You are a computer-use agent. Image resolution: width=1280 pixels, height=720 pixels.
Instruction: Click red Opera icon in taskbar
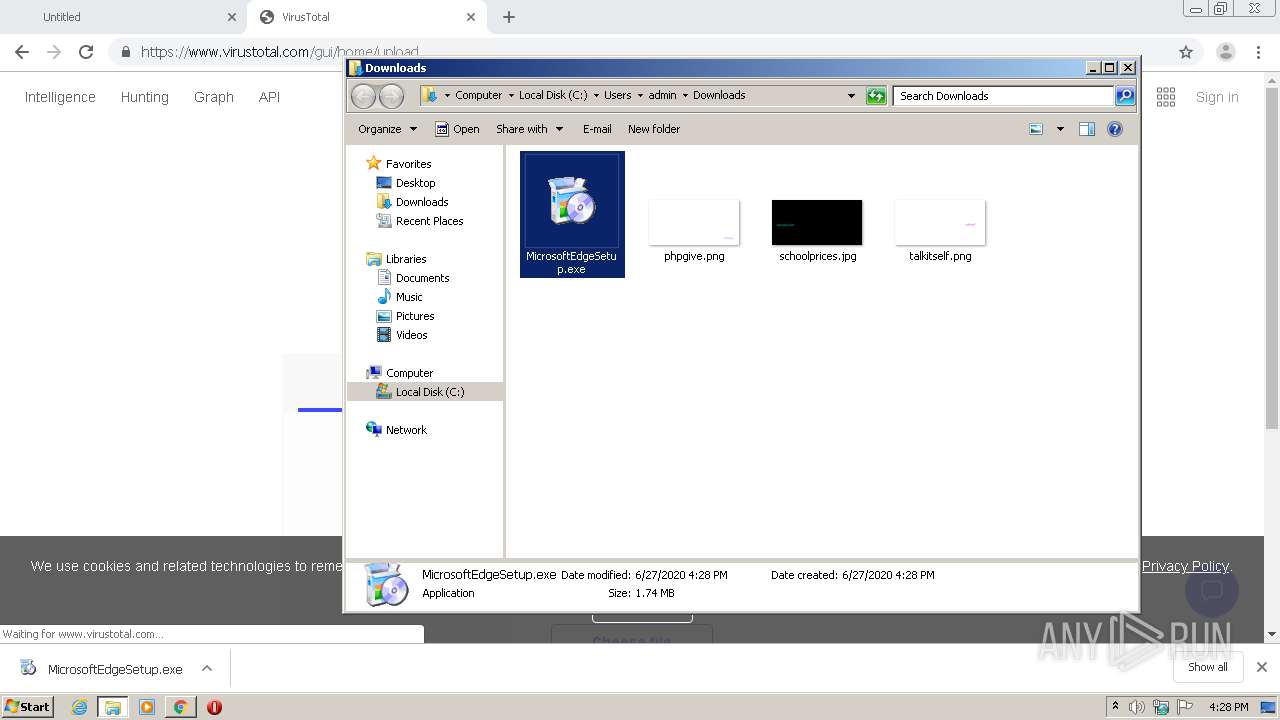(x=214, y=707)
